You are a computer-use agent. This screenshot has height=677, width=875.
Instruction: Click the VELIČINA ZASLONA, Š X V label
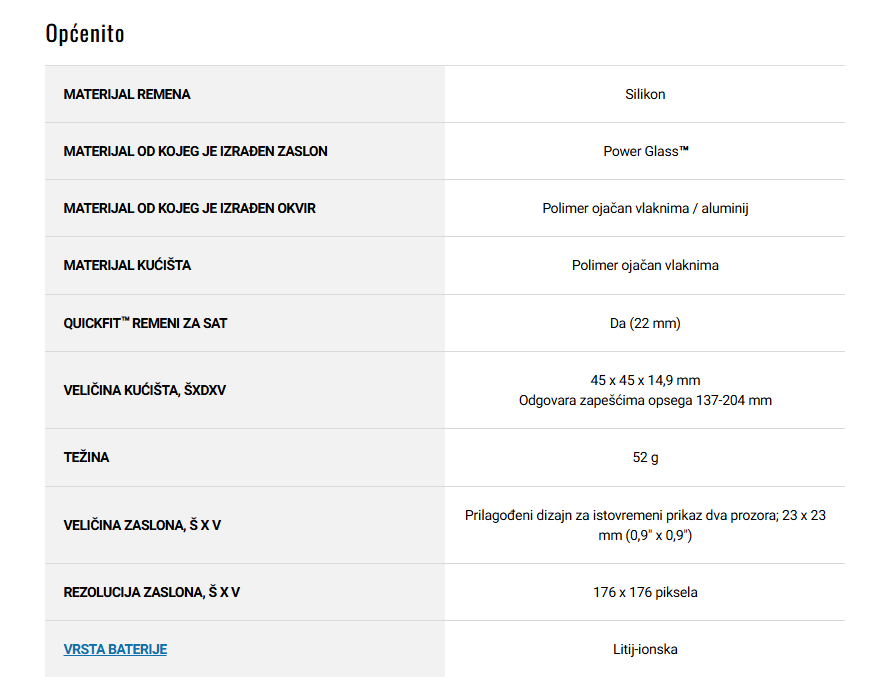click(142, 525)
